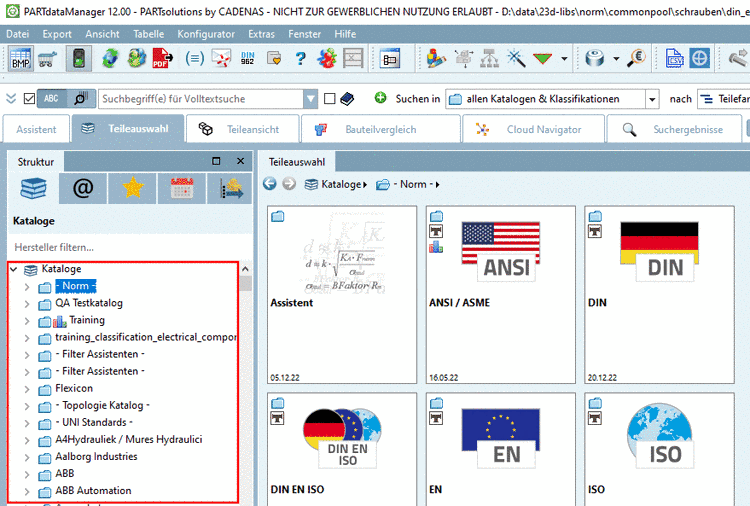This screenshot has height=506, width=750.
Task: Click the blue-green globe refresh icon
Action: pos(110,59)
